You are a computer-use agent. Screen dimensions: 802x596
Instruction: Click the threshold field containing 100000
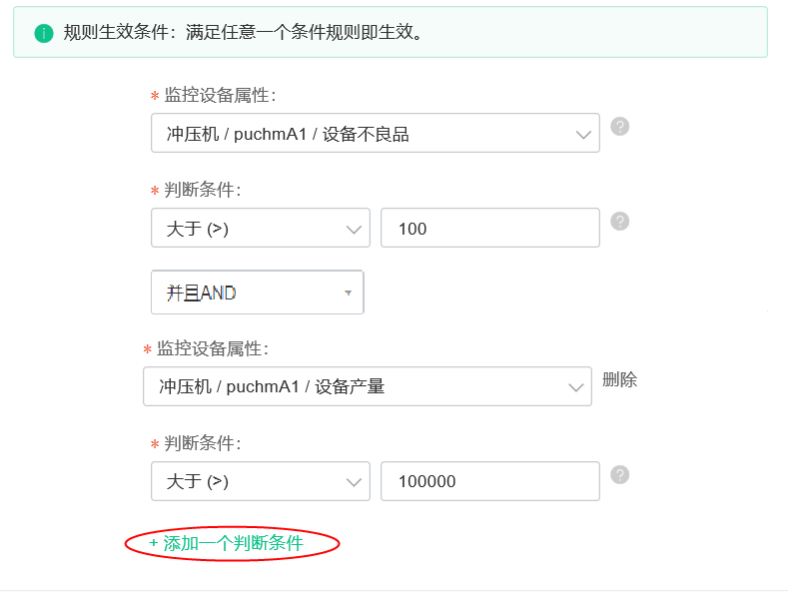(x=490, y=481)
